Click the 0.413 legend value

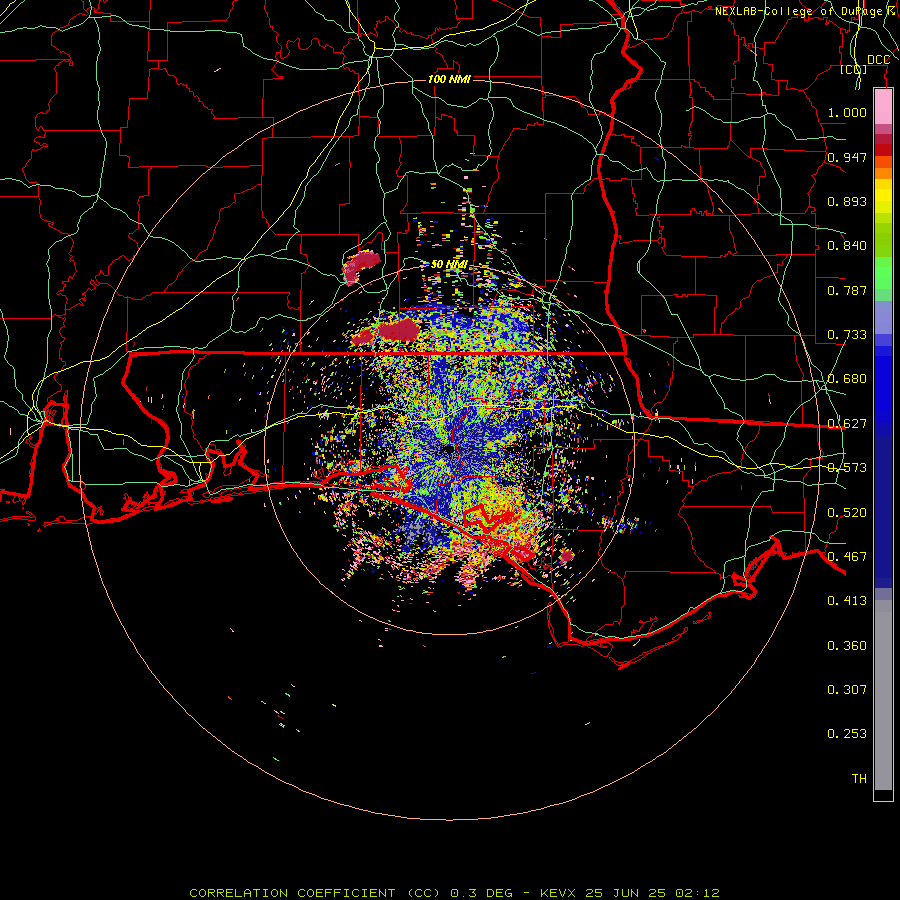[847, 601]
